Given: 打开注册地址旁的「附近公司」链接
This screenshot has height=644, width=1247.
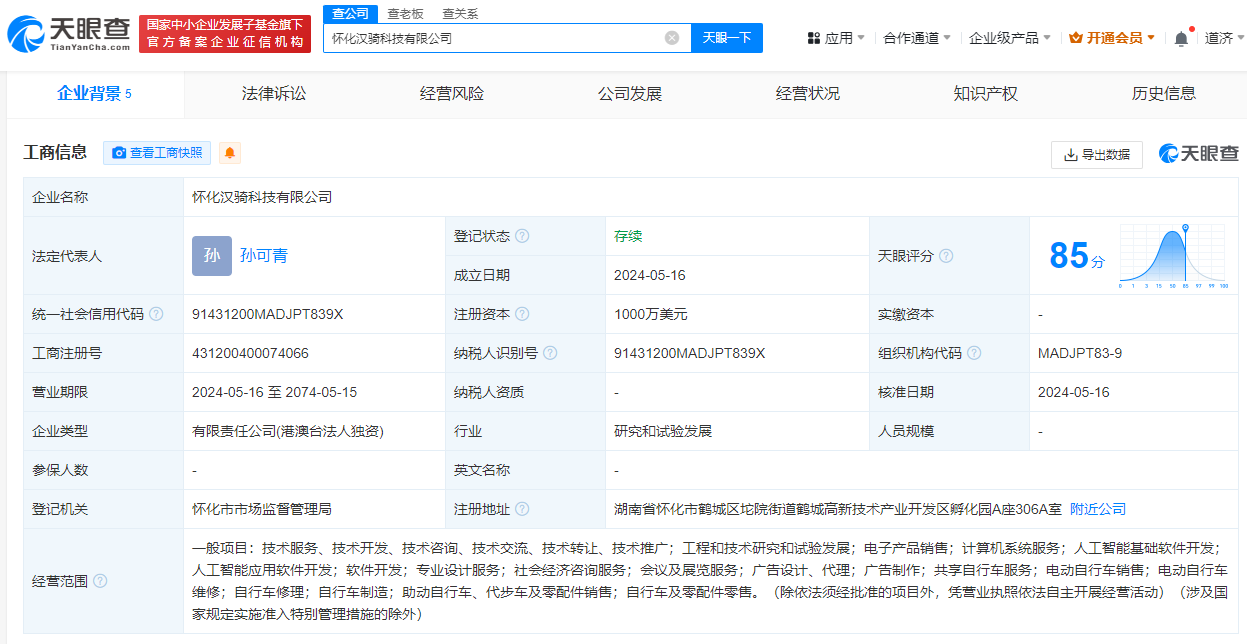Looking at the screenshot, I should pyautogui.click(x=1097, y=508).
